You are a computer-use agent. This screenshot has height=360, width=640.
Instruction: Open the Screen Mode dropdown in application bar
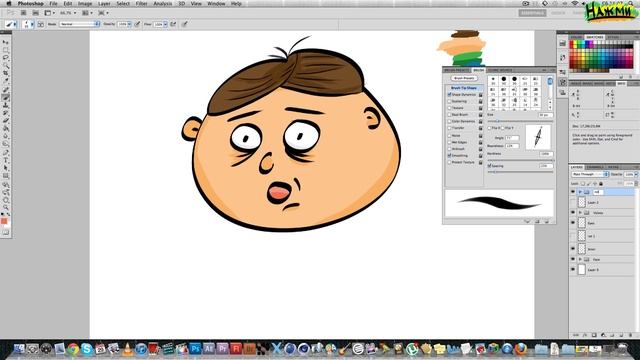click(103, 13)
